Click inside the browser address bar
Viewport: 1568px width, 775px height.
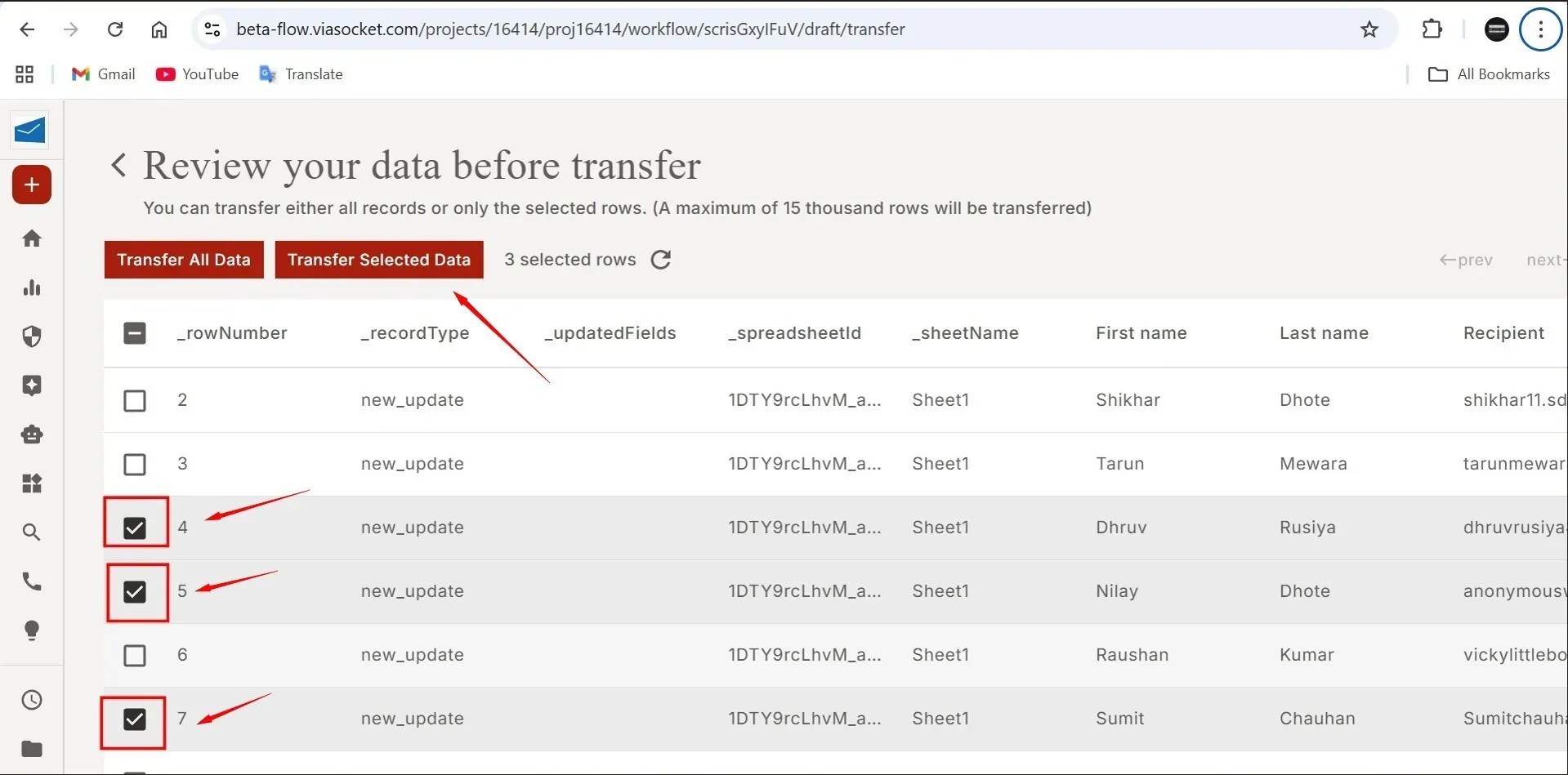572,29
